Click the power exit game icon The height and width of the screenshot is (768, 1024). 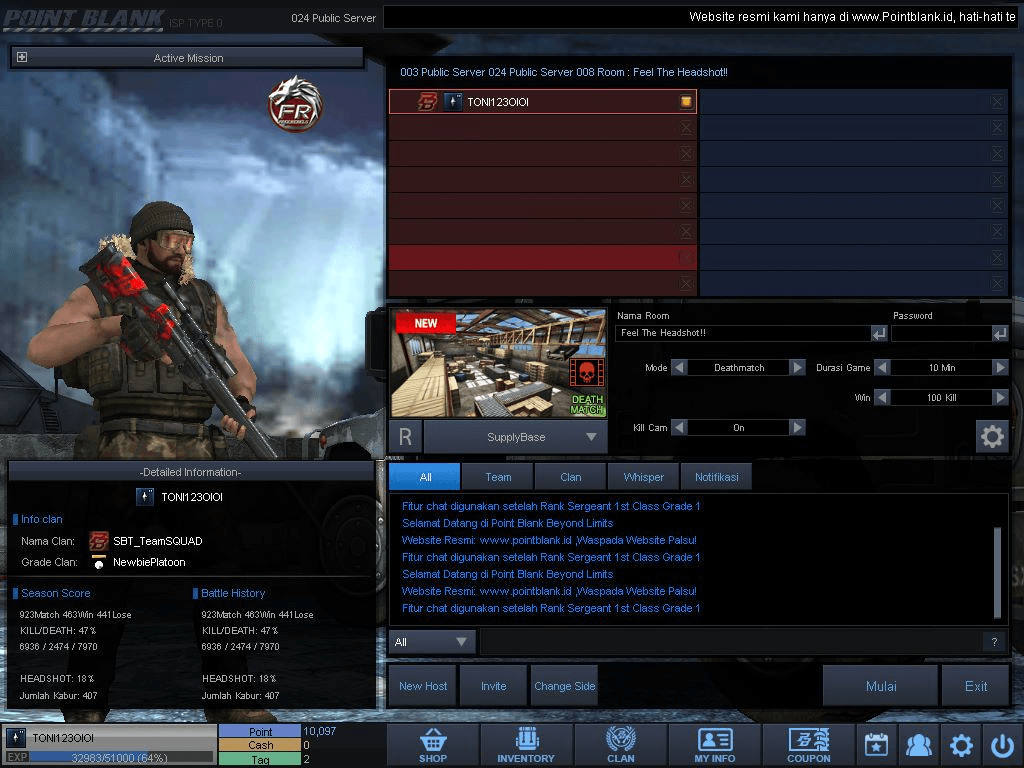pos(1002,745)
